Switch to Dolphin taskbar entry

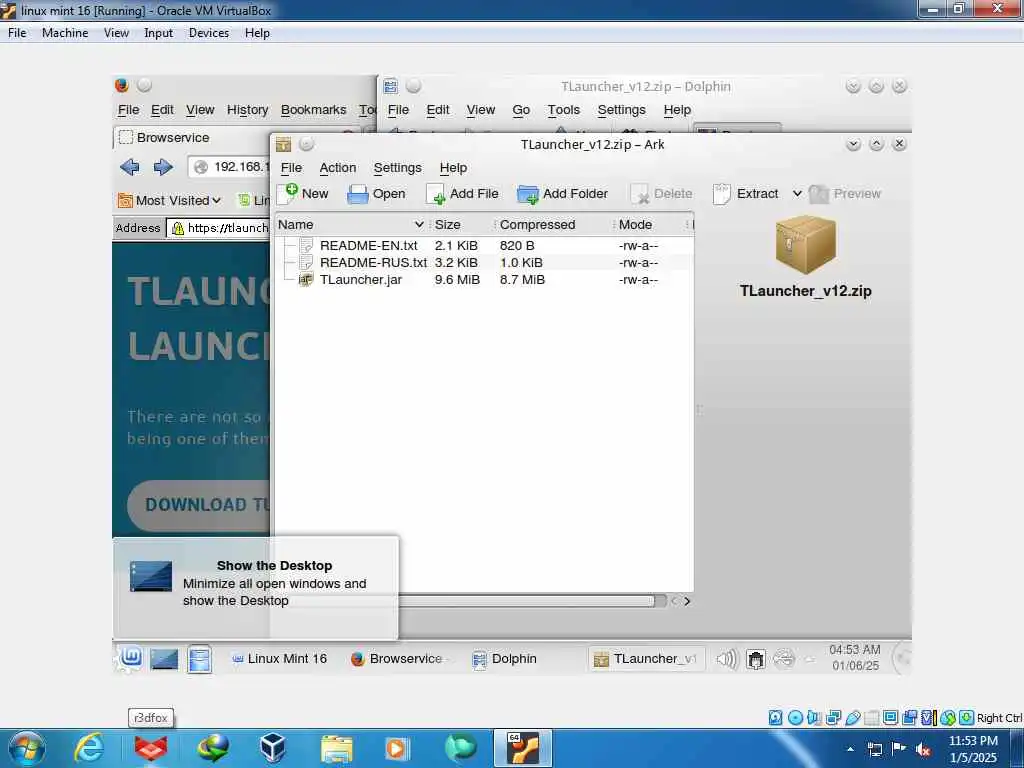coord(505,658)
